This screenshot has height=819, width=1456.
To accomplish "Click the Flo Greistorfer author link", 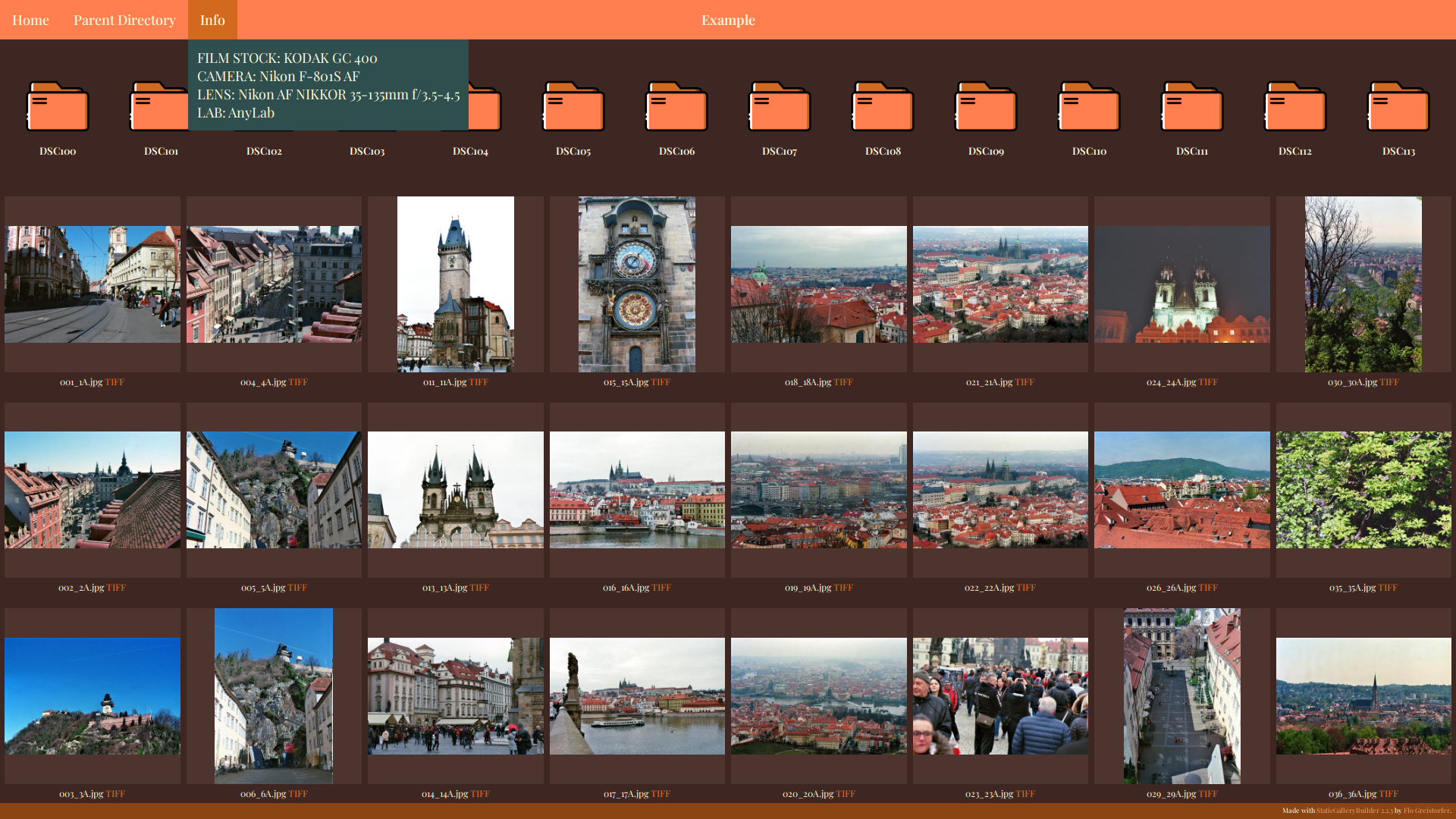I will (x=1426, y=811).
